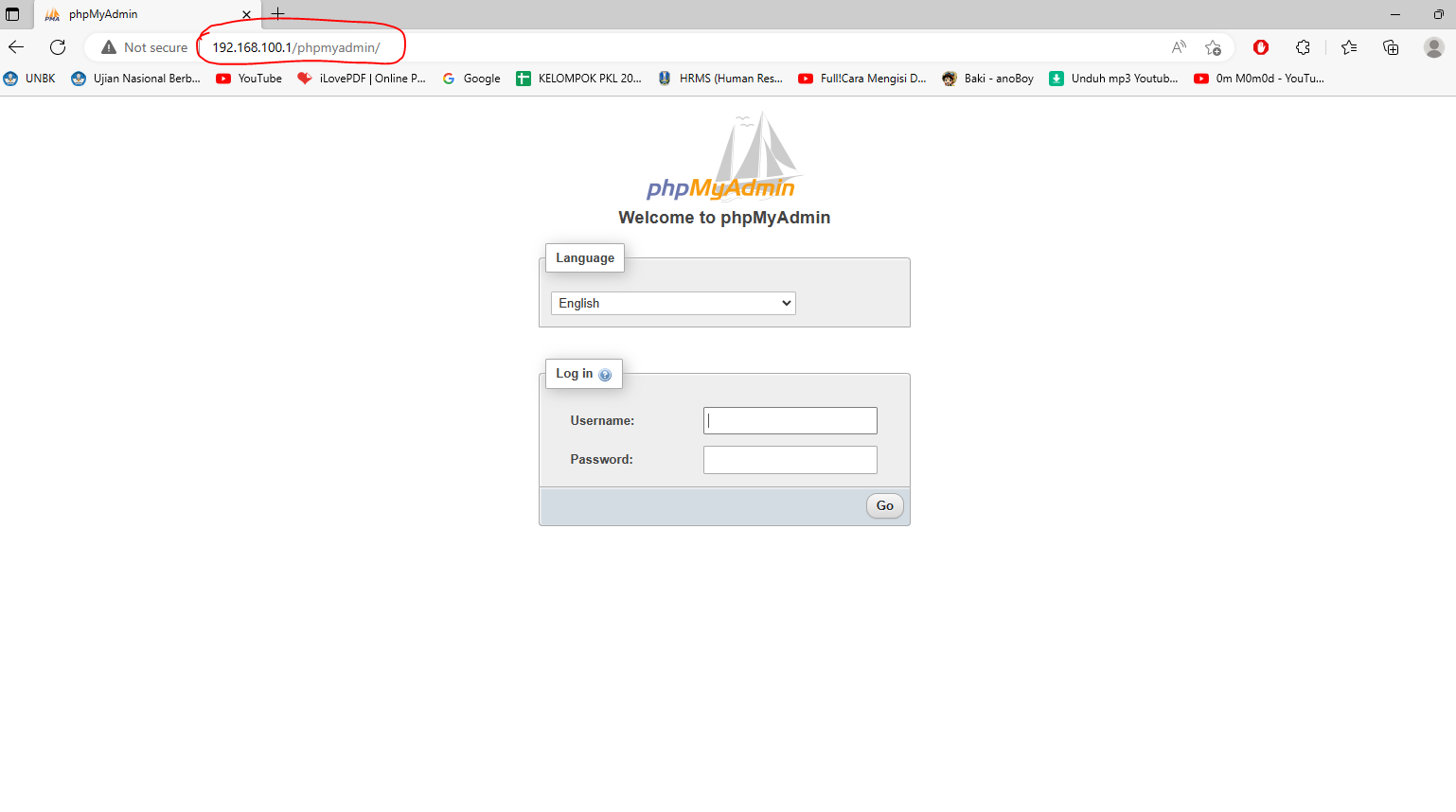Click the browser back arrow

pyautogui.click(x=15, y=46)
